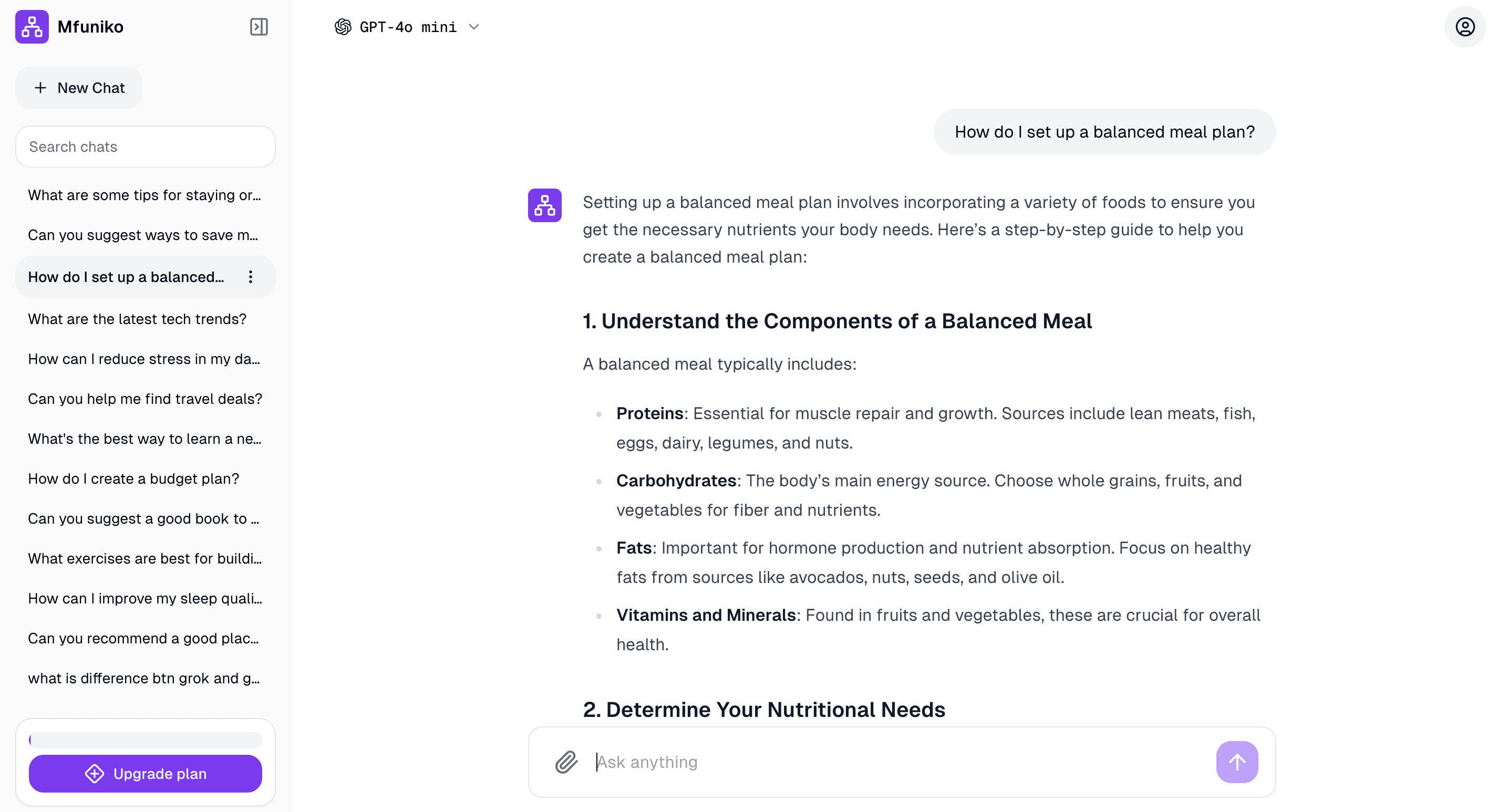Focus the Search chats field
This screenshot has width=1508, height=812.
145,147
